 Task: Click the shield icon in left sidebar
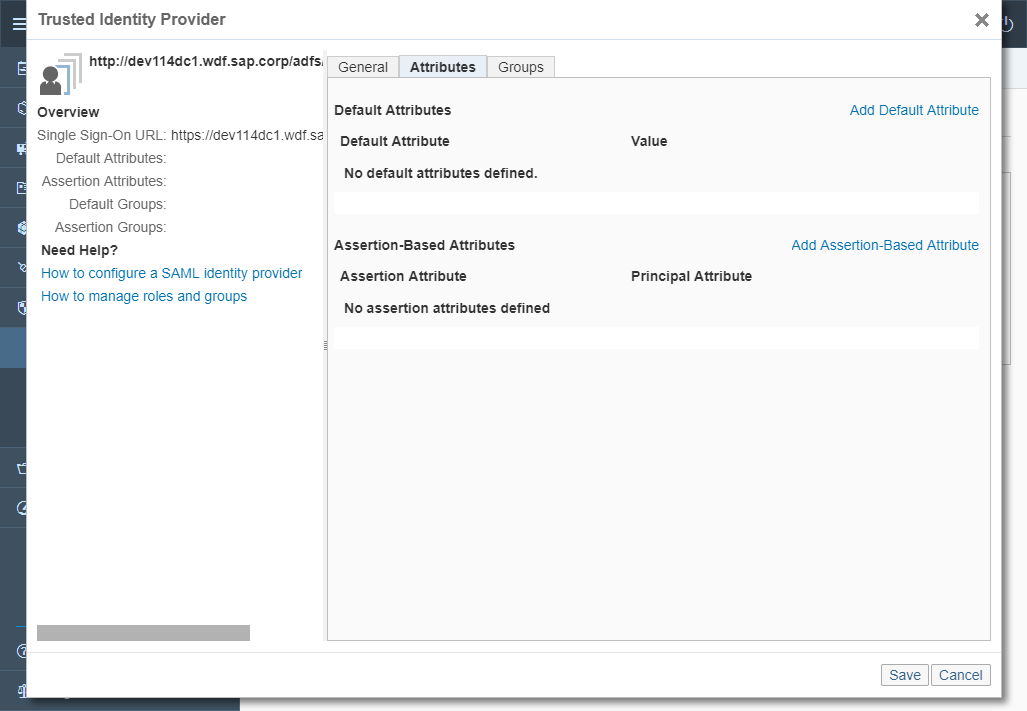(21, 308)
